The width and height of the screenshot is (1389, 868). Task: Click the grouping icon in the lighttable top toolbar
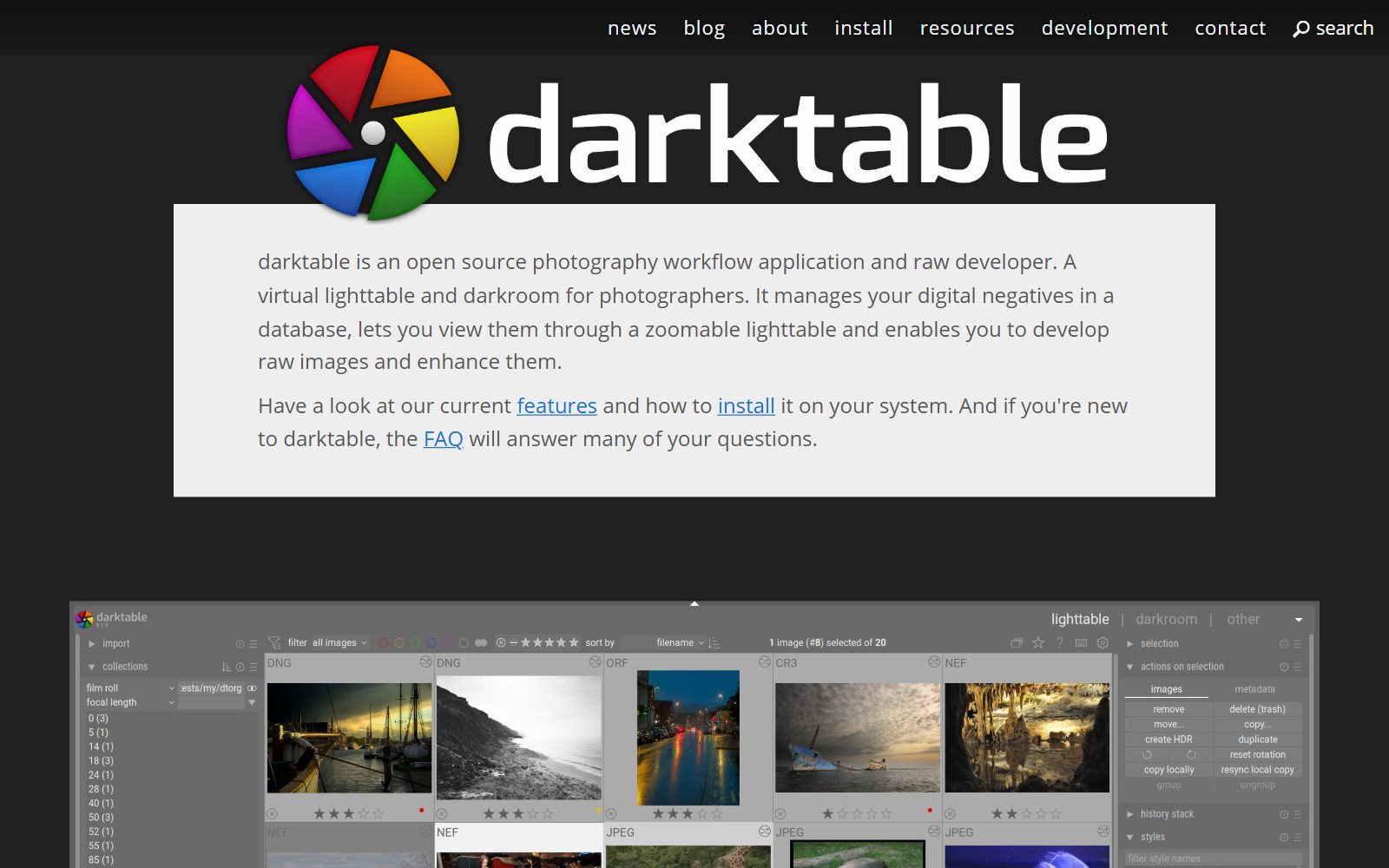pos(1017,643)
